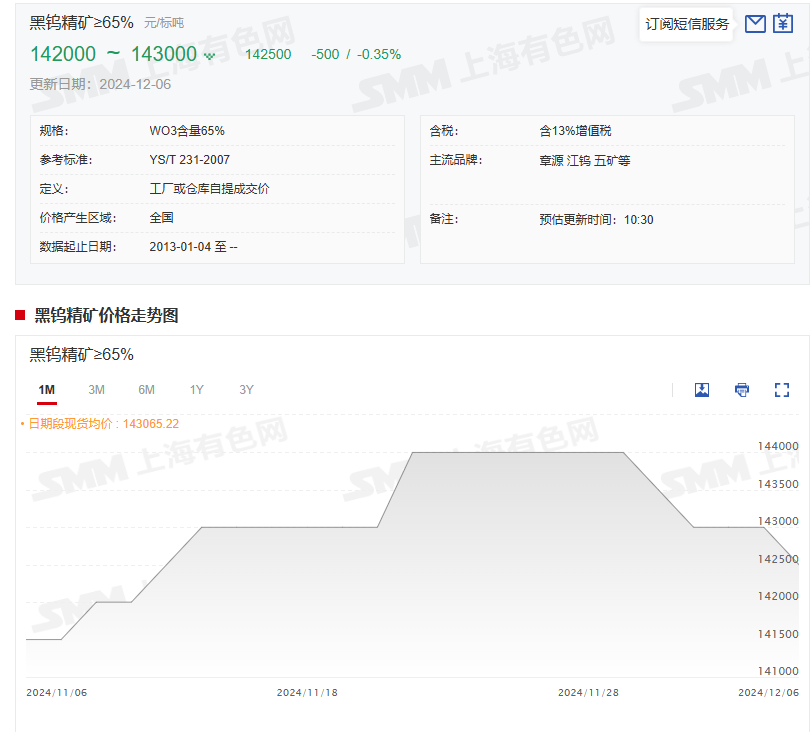Viewport: 810px width, 732px height.
Task: Print the price trend chart
Action: 741,390
